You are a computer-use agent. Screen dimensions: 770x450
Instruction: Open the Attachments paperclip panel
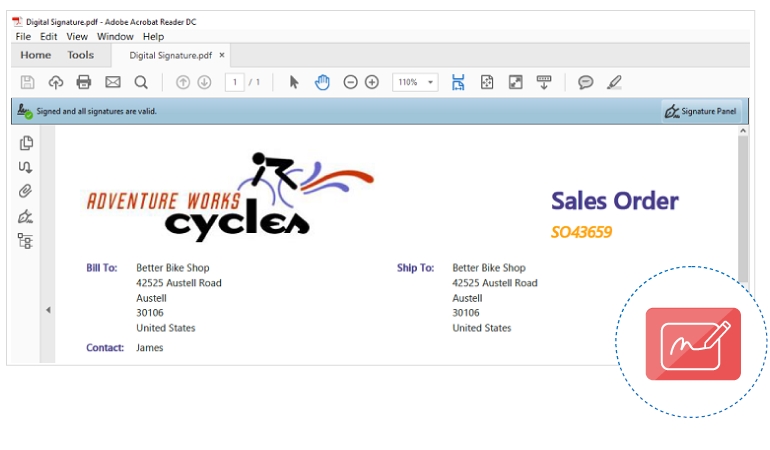[x=26, y=191]
